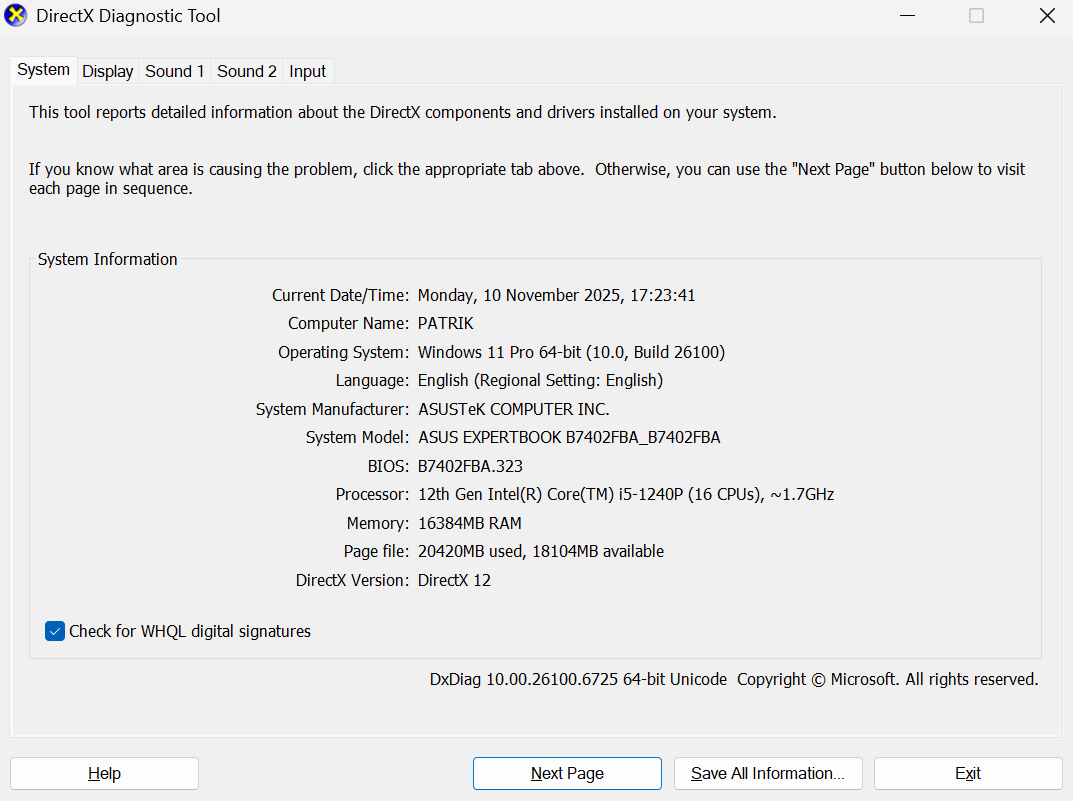Exit the DirectX Diagnostic Tool
Image resolution: width=1073 pixels, height=801 pixels.
coord(967,773)
